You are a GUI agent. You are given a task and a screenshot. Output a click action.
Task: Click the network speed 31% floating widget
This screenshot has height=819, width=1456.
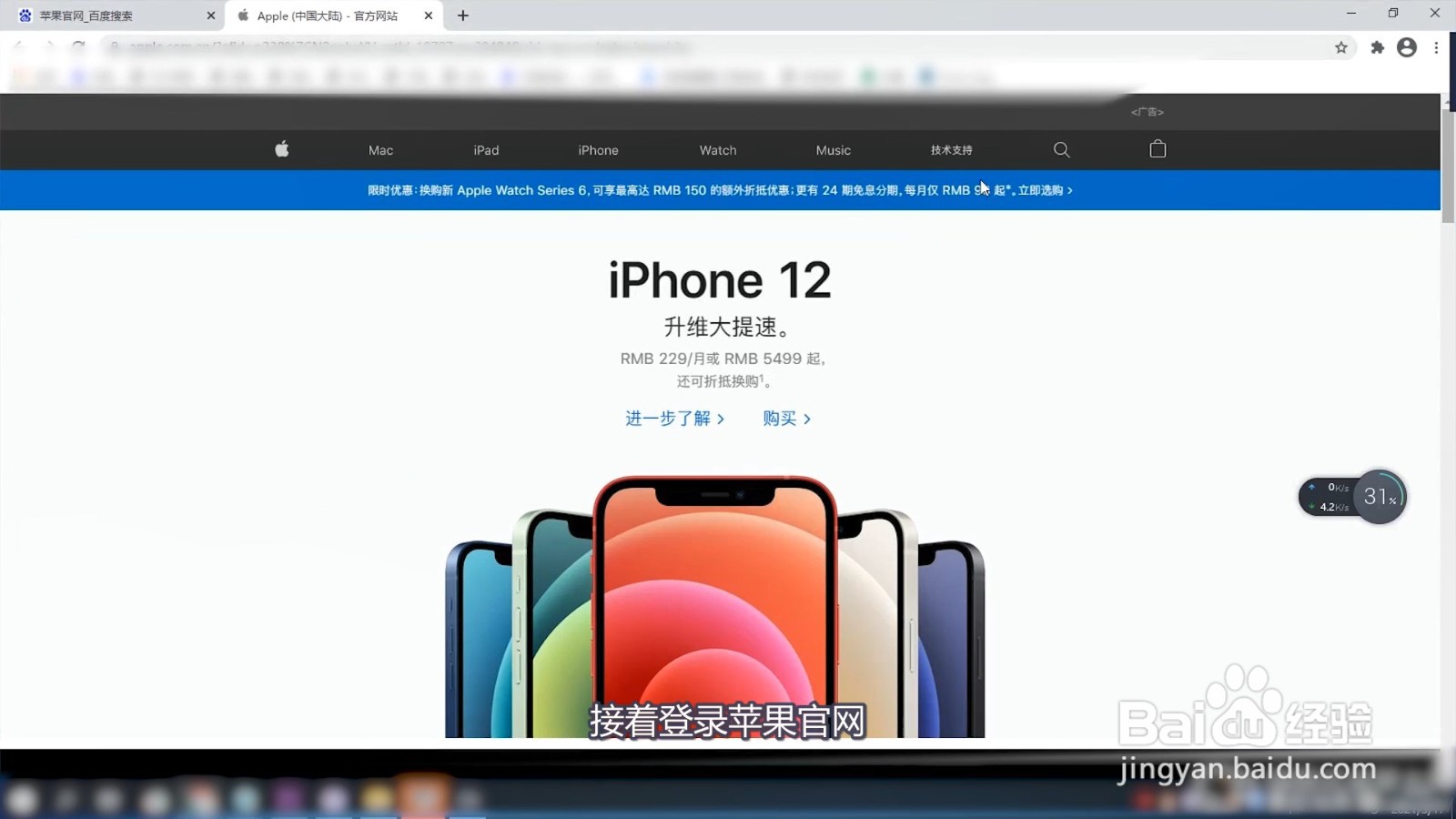click(1352, 497)
